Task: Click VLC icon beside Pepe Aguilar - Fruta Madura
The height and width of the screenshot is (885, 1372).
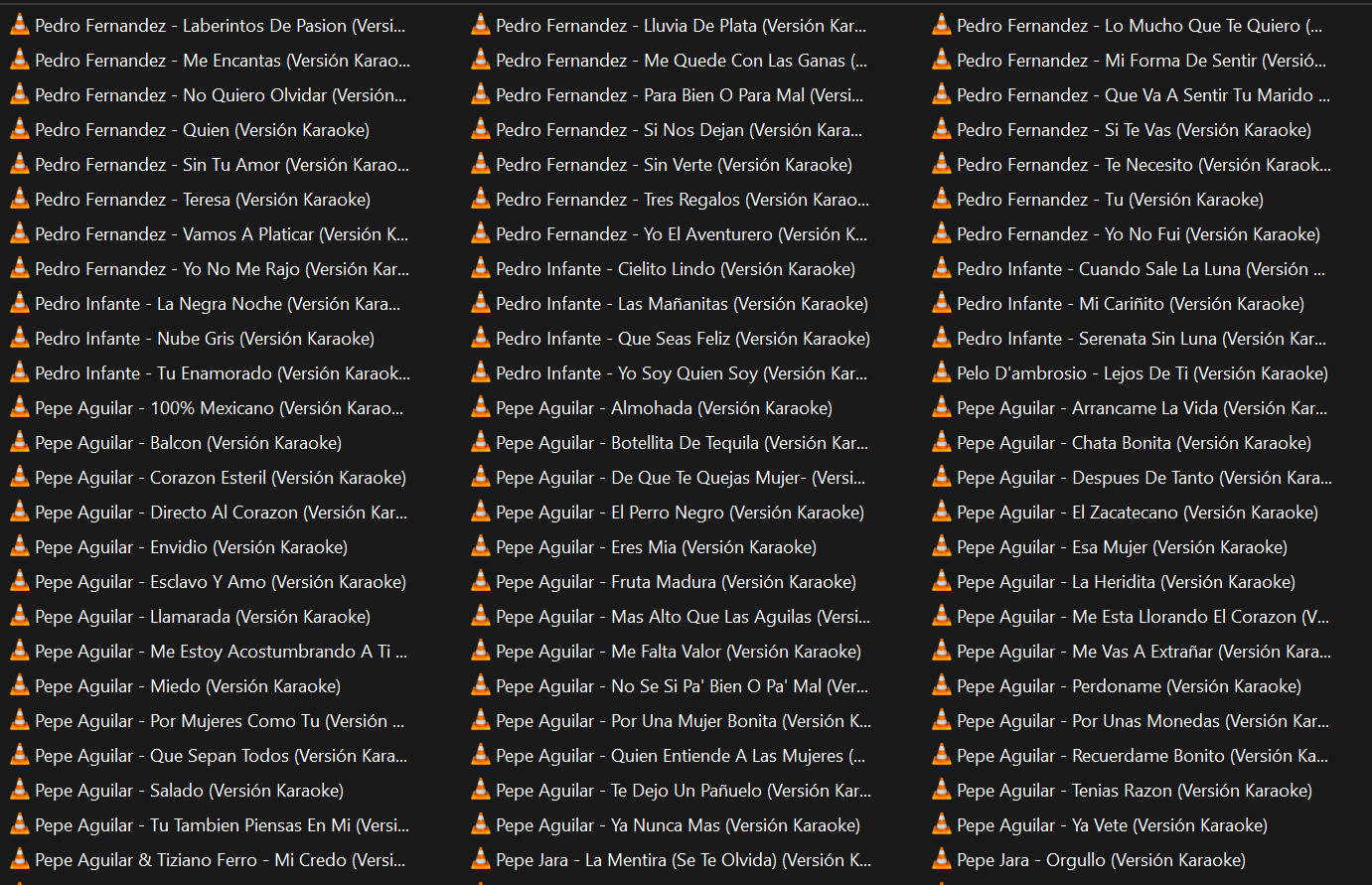Action: click(x=480, y=582)
